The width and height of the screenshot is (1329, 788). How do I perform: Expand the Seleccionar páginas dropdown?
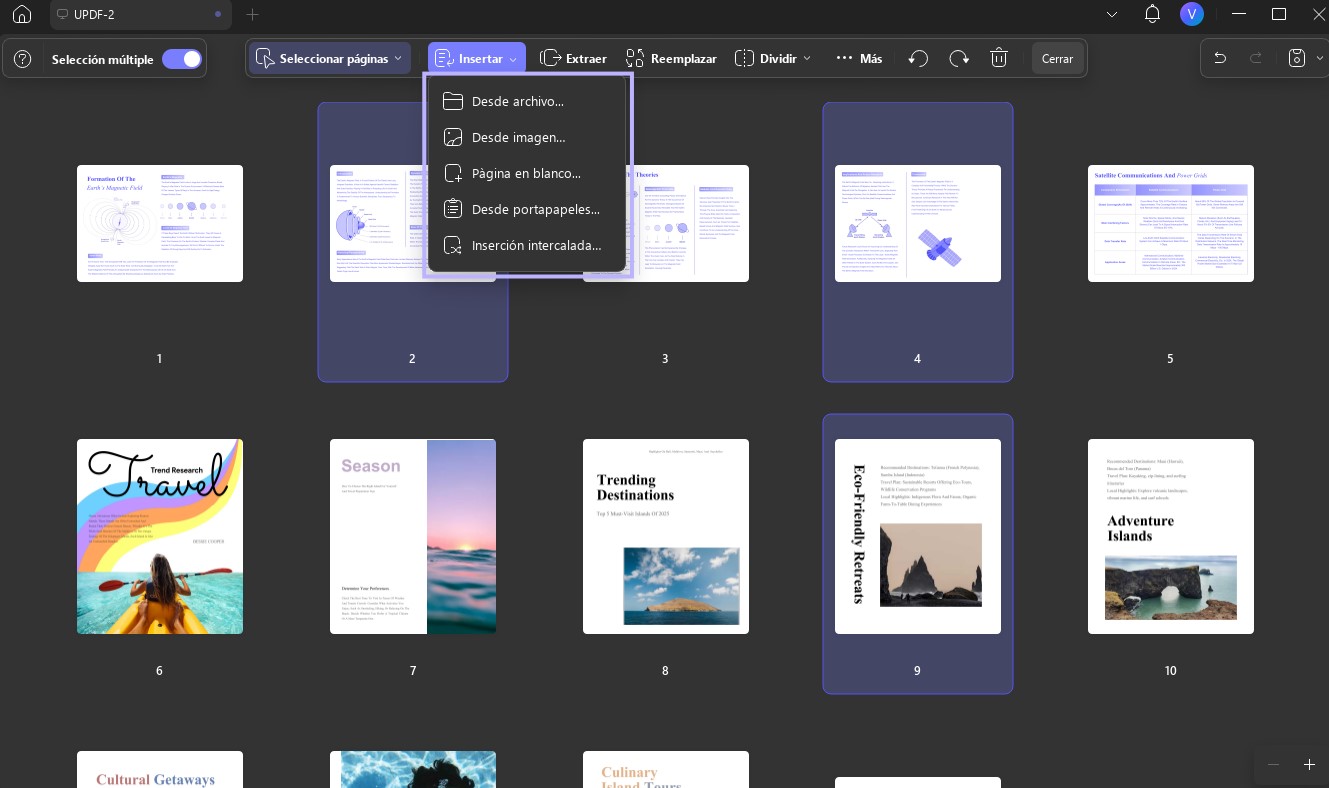(331, 59)
